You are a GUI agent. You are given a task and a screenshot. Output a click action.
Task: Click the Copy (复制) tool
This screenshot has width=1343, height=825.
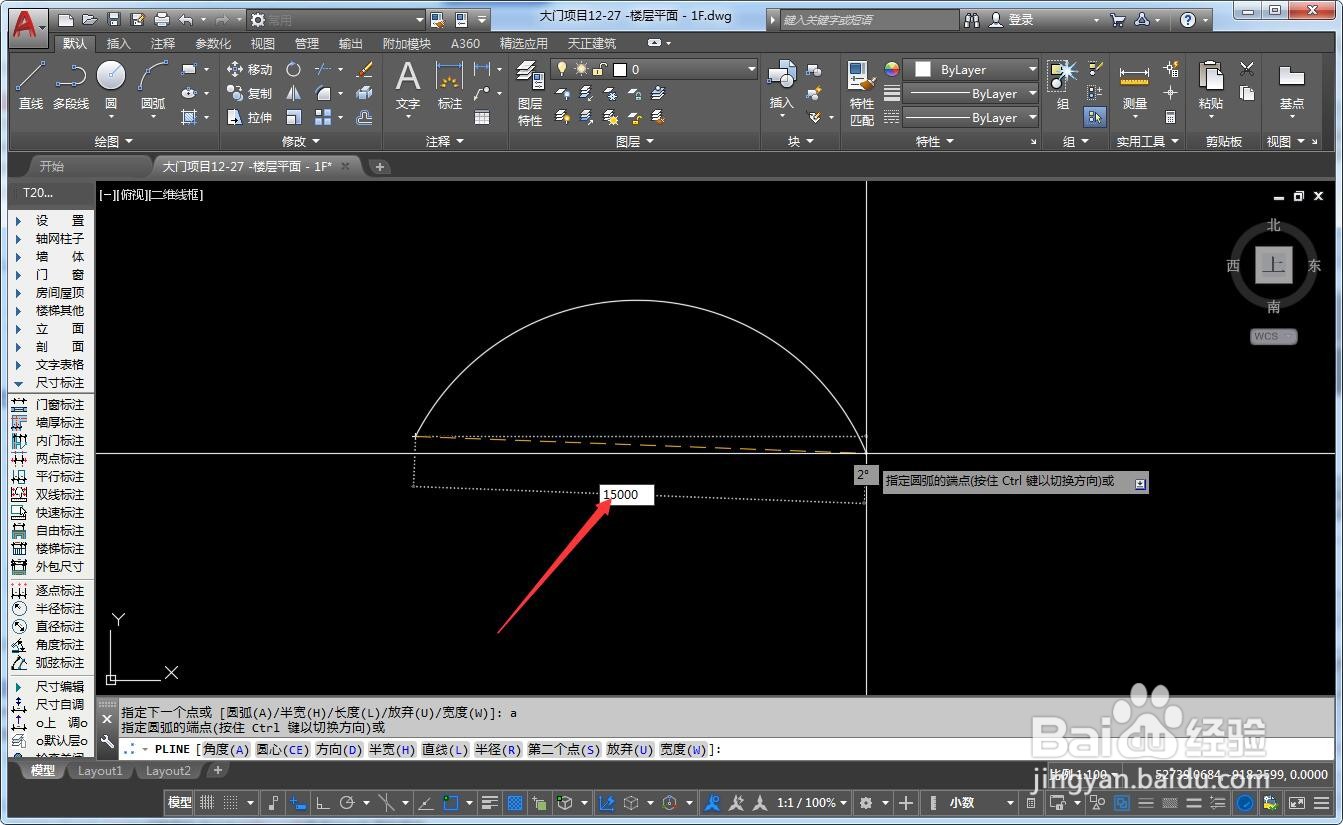click(x=249, y=93)
